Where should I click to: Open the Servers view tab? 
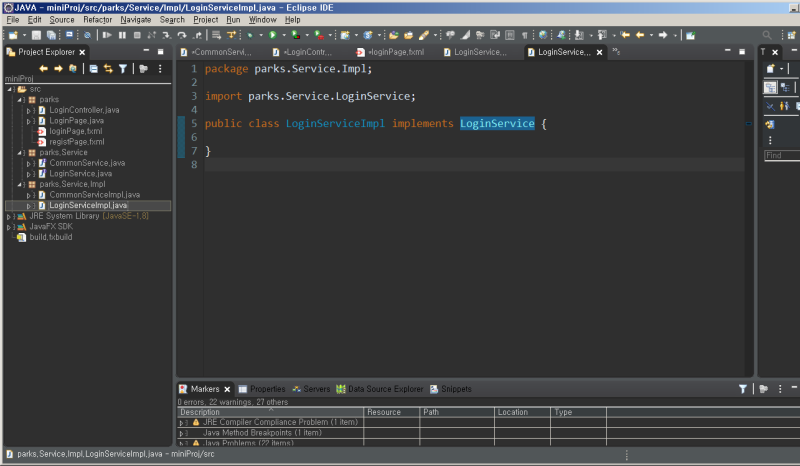coord(311,389)
